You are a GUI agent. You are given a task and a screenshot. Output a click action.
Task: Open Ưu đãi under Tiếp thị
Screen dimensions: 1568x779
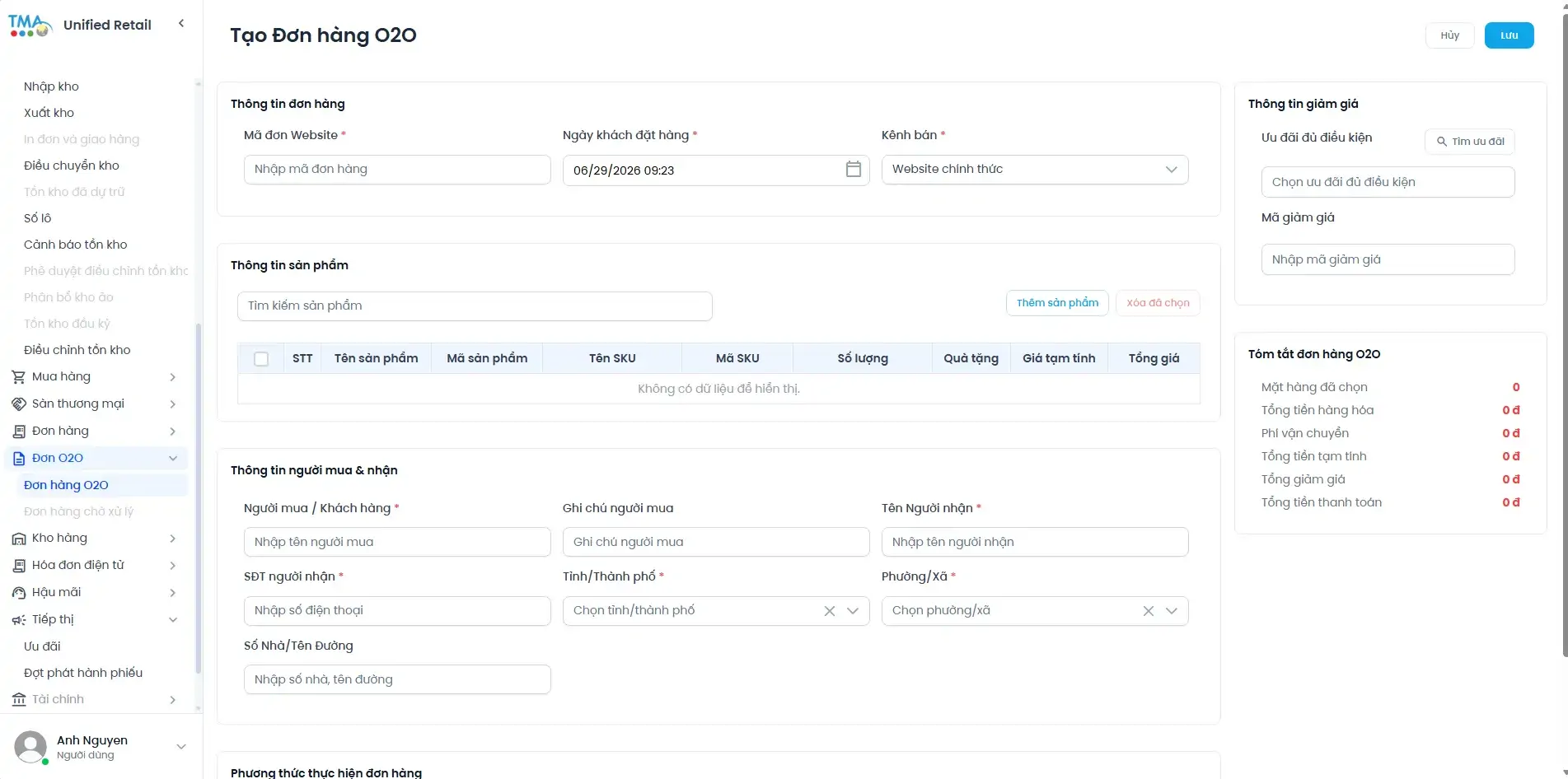(42, 646)
